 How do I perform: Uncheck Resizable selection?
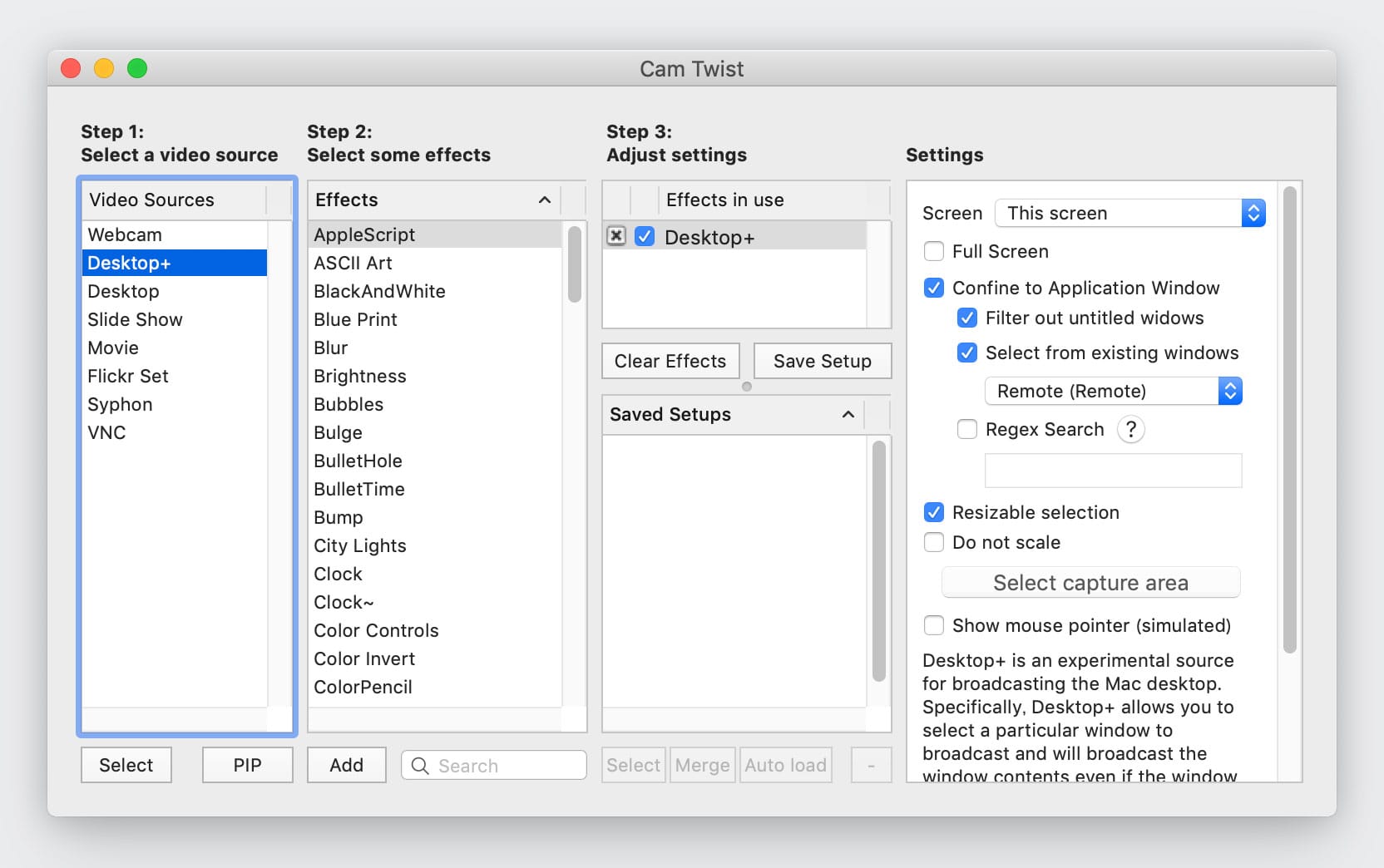[x=934, y=512]
